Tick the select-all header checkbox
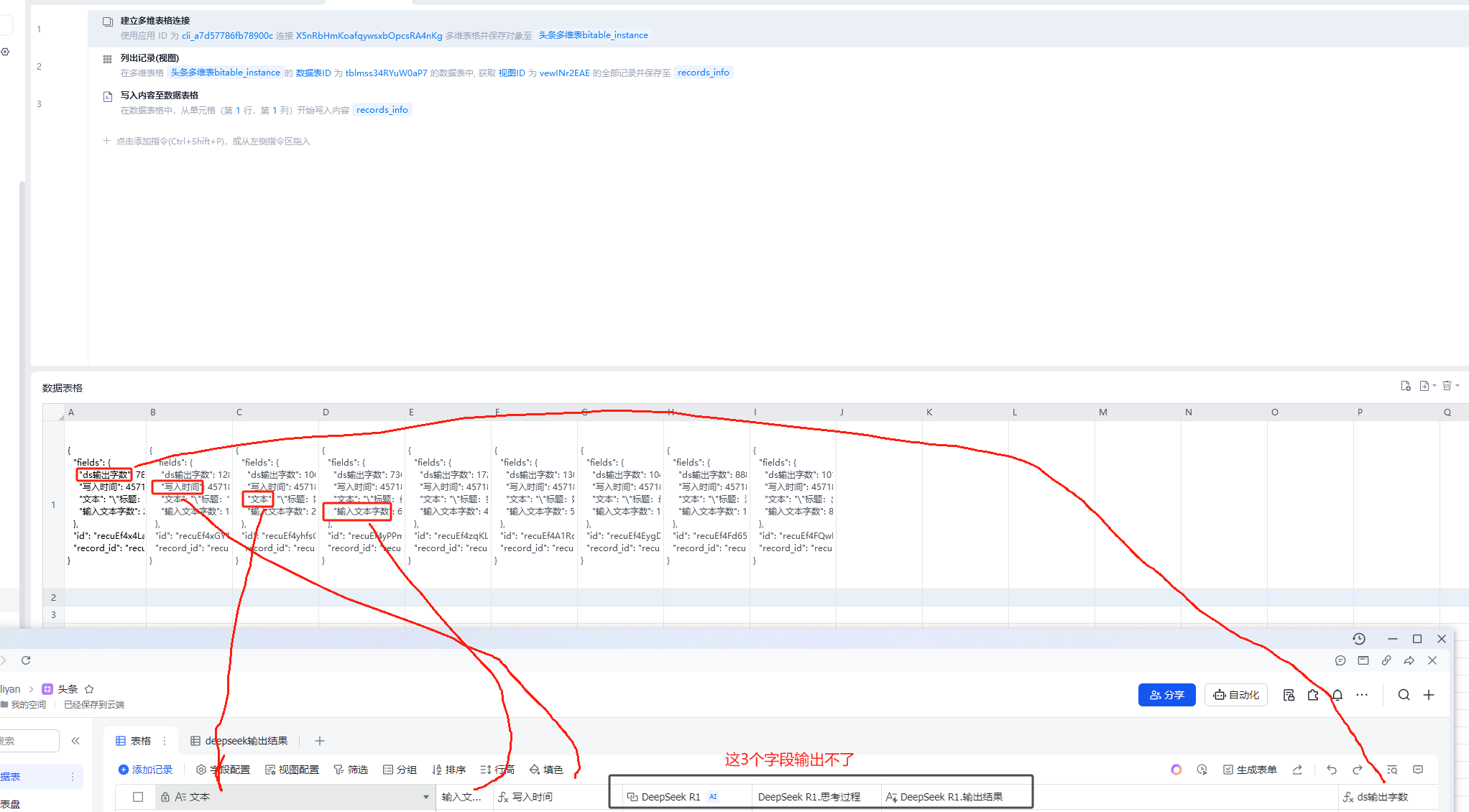Screen dimensions: 1469x812 pos(138,797)
